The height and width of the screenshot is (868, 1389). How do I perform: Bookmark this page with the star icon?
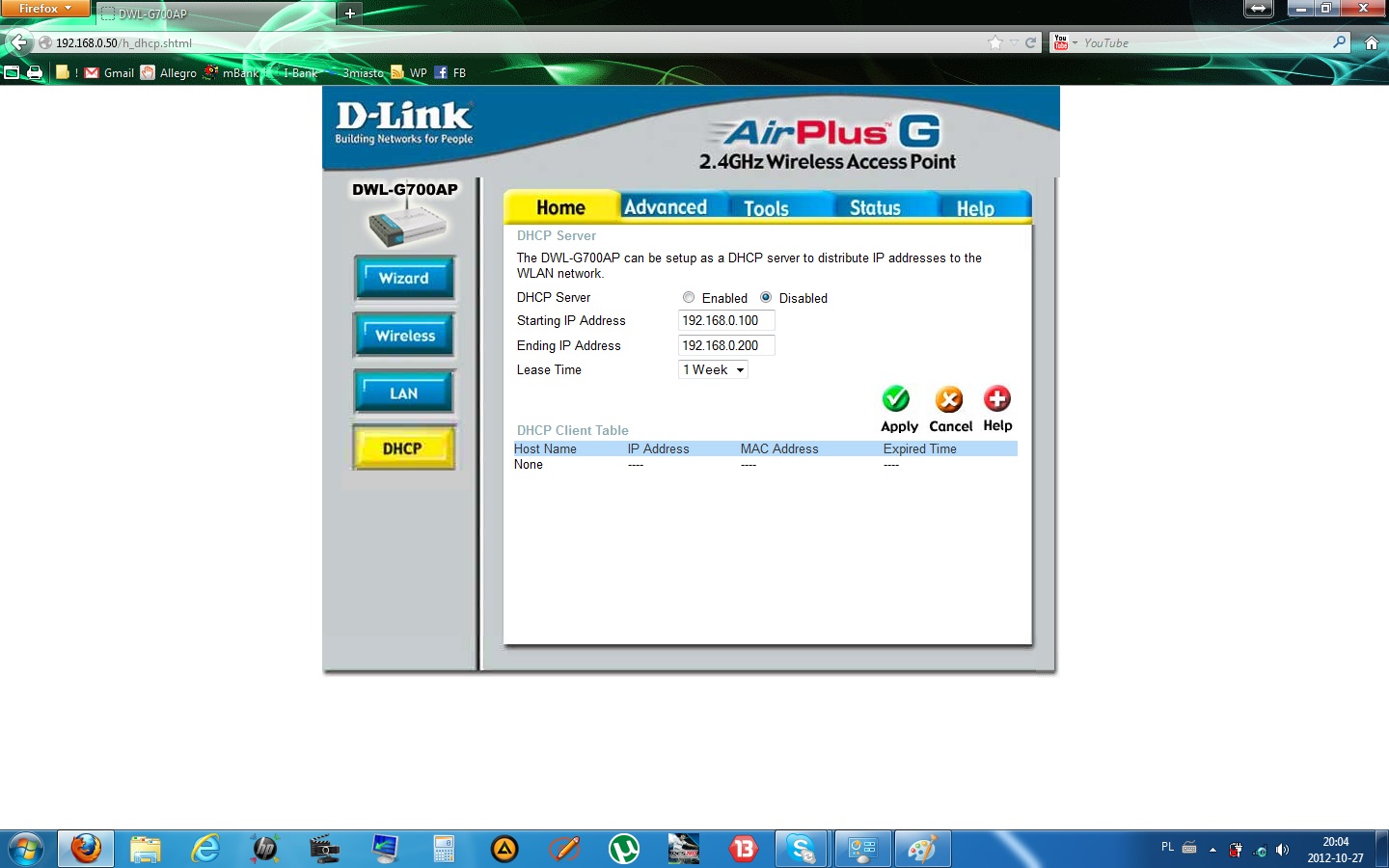pyautogui.click(x=995, y=42)
